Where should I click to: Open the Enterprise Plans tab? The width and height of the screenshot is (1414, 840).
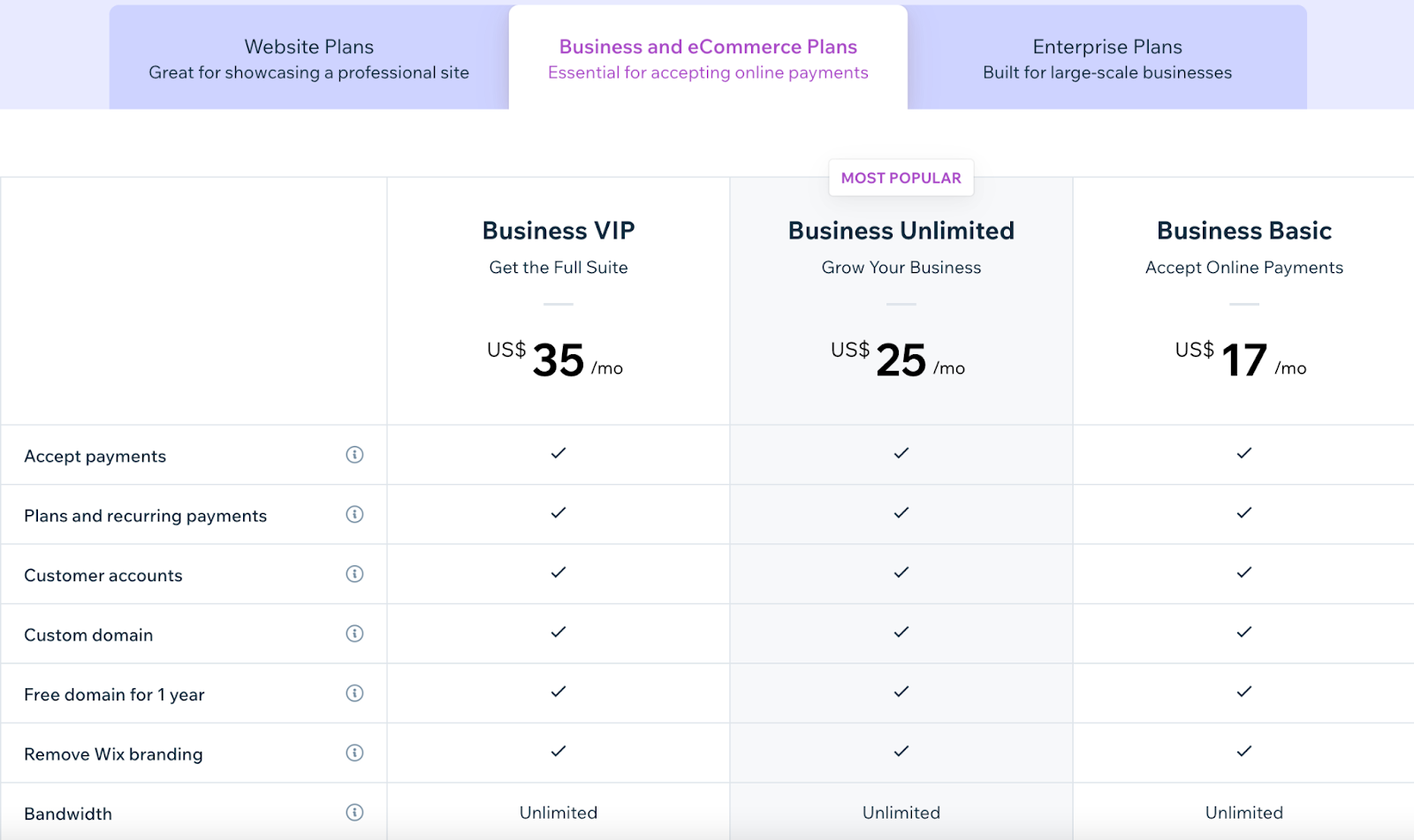coord(1106,57)
